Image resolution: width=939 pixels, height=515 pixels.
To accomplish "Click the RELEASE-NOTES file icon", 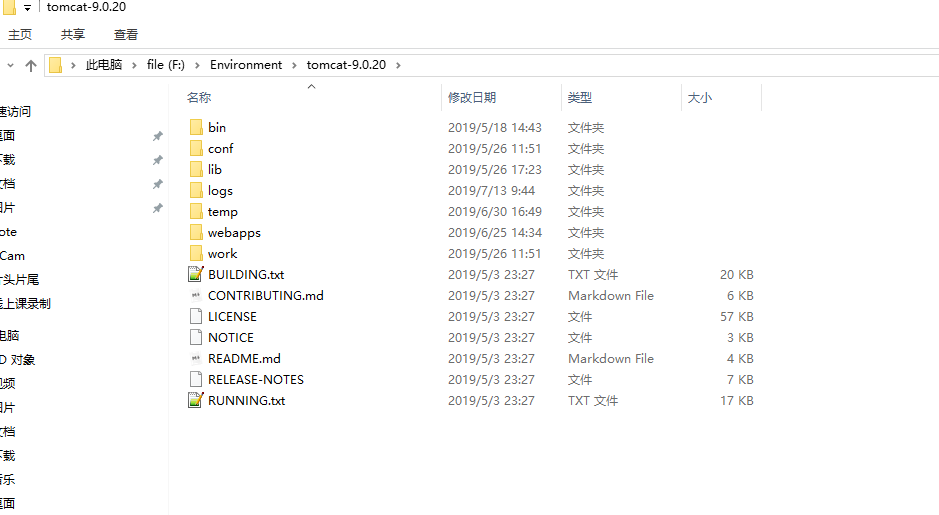I will 196,379.
